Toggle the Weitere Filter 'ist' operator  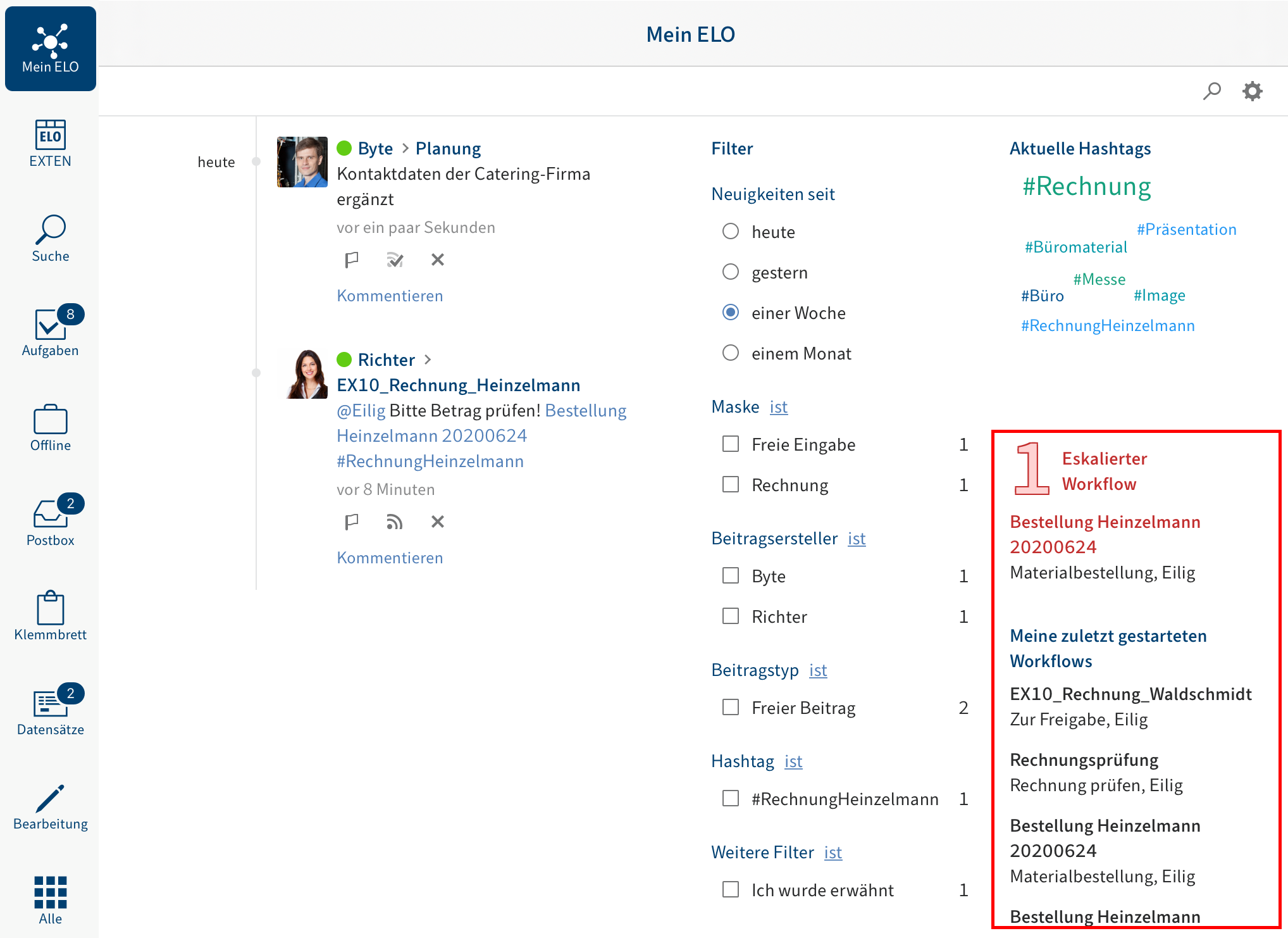833,853
